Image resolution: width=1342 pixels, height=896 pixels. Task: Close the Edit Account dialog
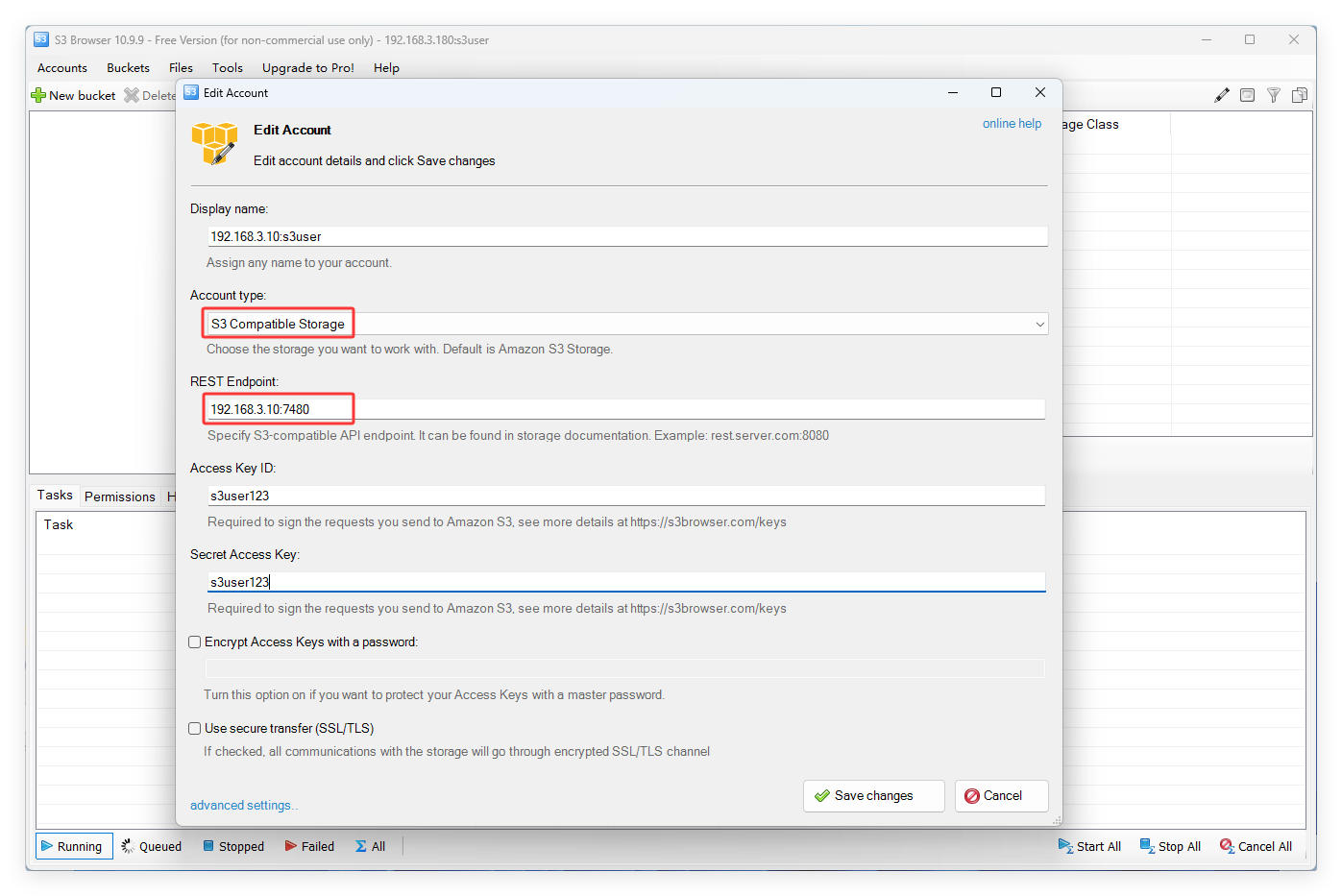1040,92
